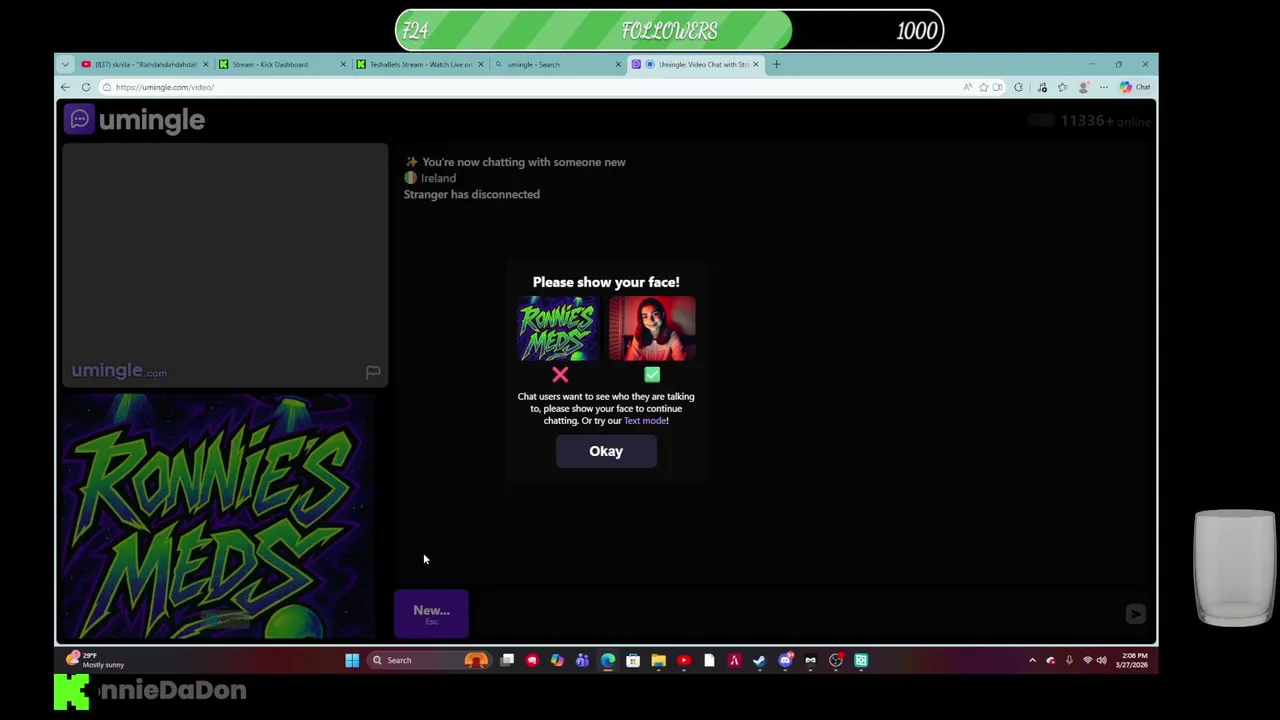Open Copilot from the taskbar

click(x=557, y=660)
